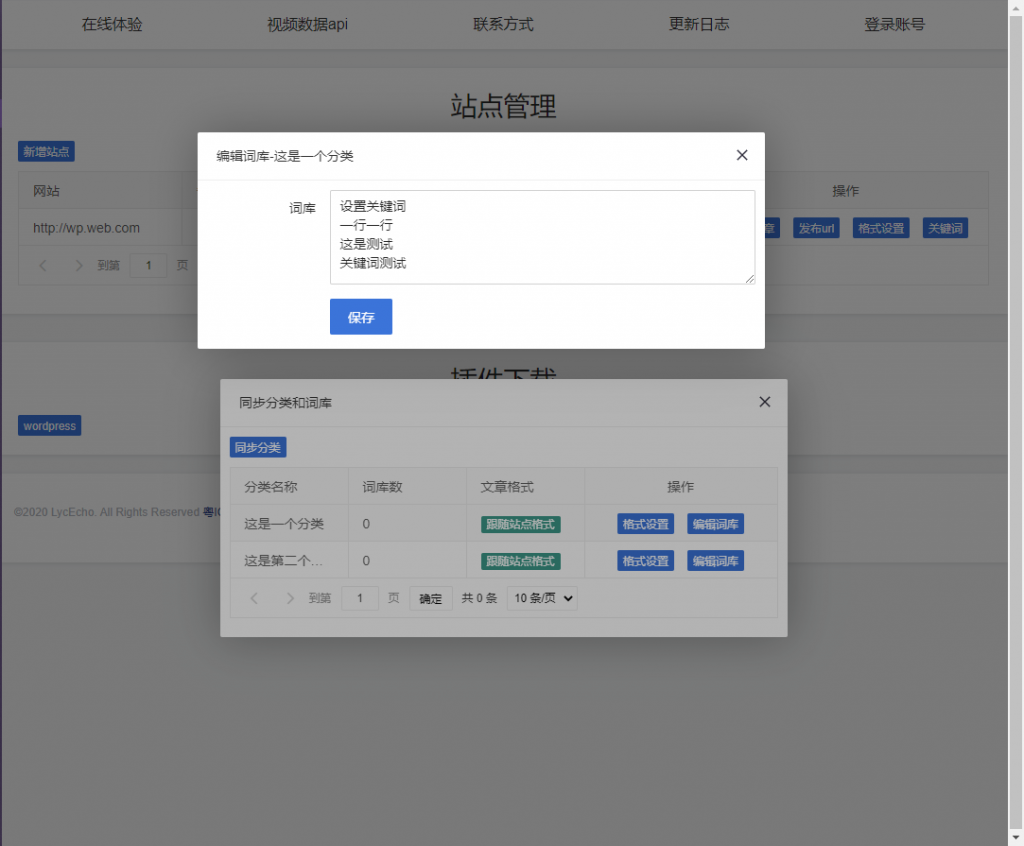Open 在线体验 navigation item
The height and width of the screenshot is (846, 1024).
tap(112, 24)
